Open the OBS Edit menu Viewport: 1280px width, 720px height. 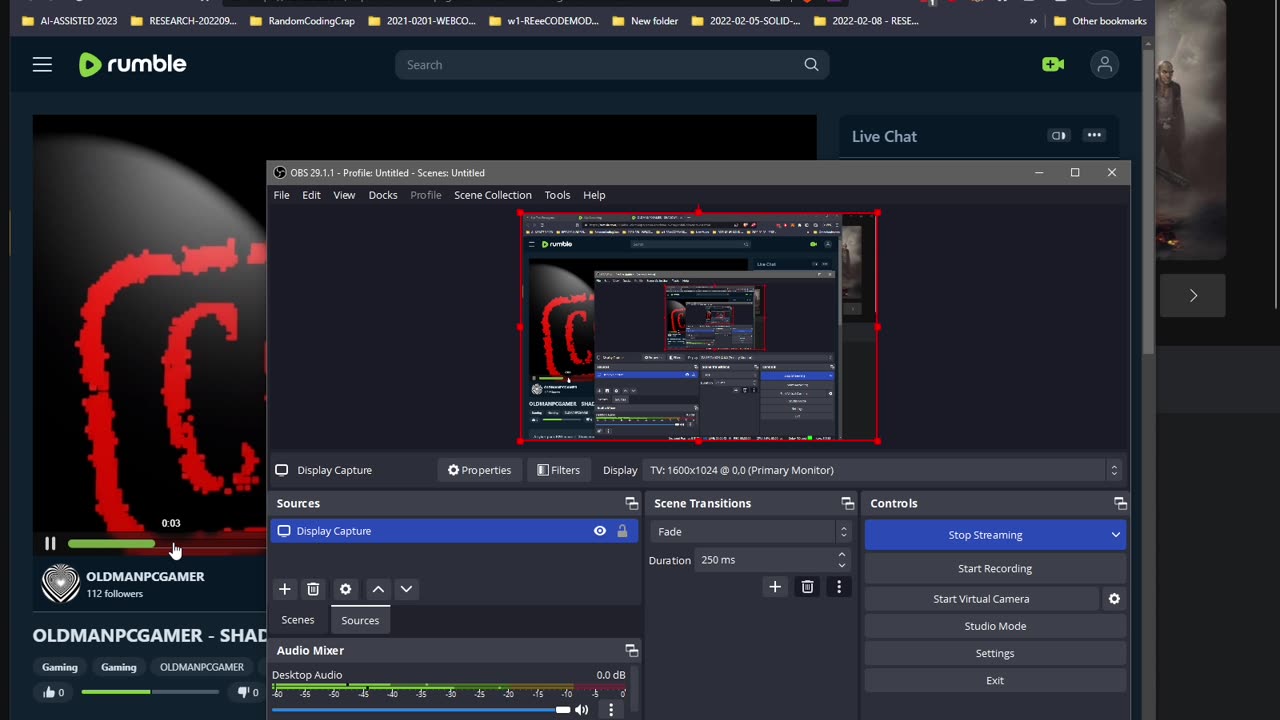pyautogui.click(x=312, y=195)
